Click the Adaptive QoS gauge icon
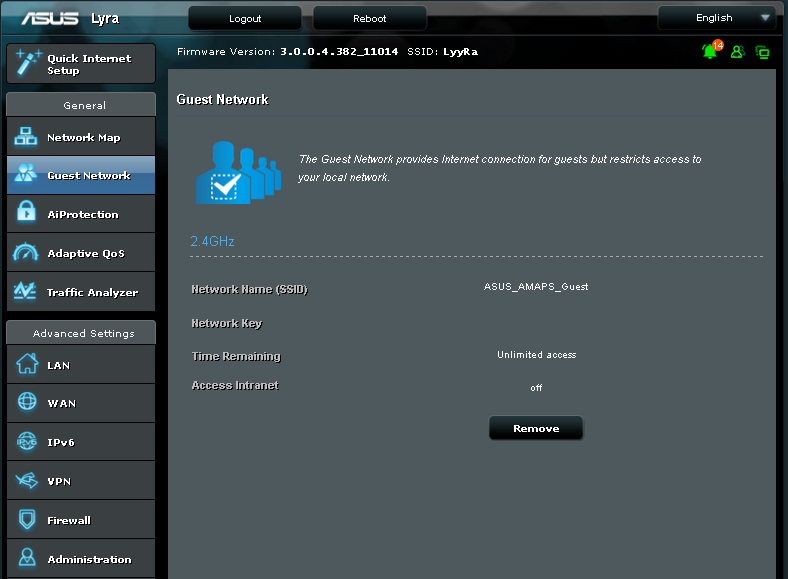788x579 pixels. pyautogui.click(x=26, y=253)
